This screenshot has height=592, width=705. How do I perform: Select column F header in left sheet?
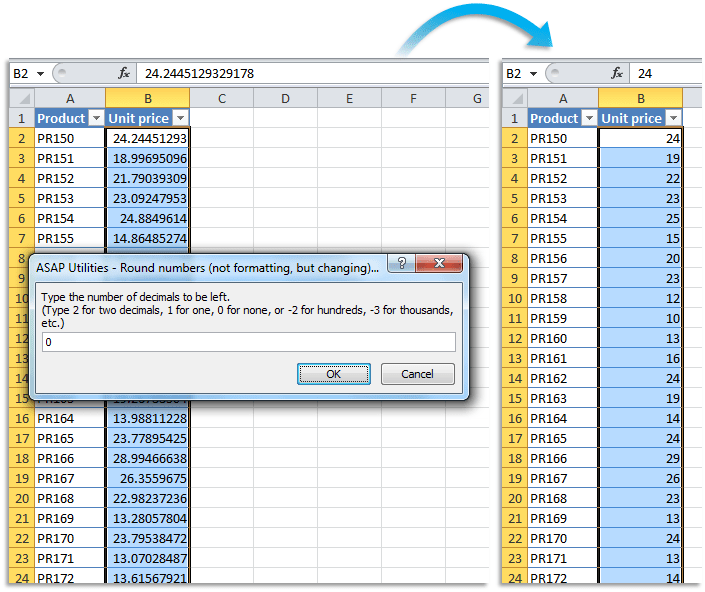pos(413,98)
